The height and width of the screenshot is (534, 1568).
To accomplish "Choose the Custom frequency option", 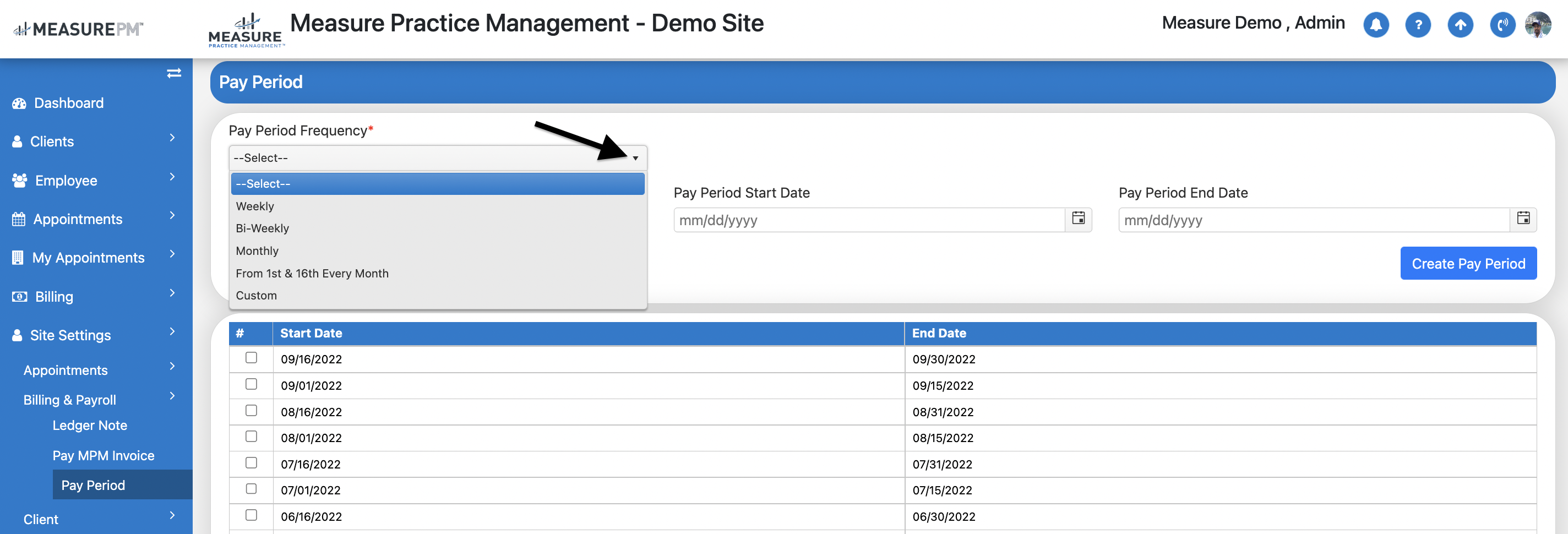I will (x=438, y=295).
